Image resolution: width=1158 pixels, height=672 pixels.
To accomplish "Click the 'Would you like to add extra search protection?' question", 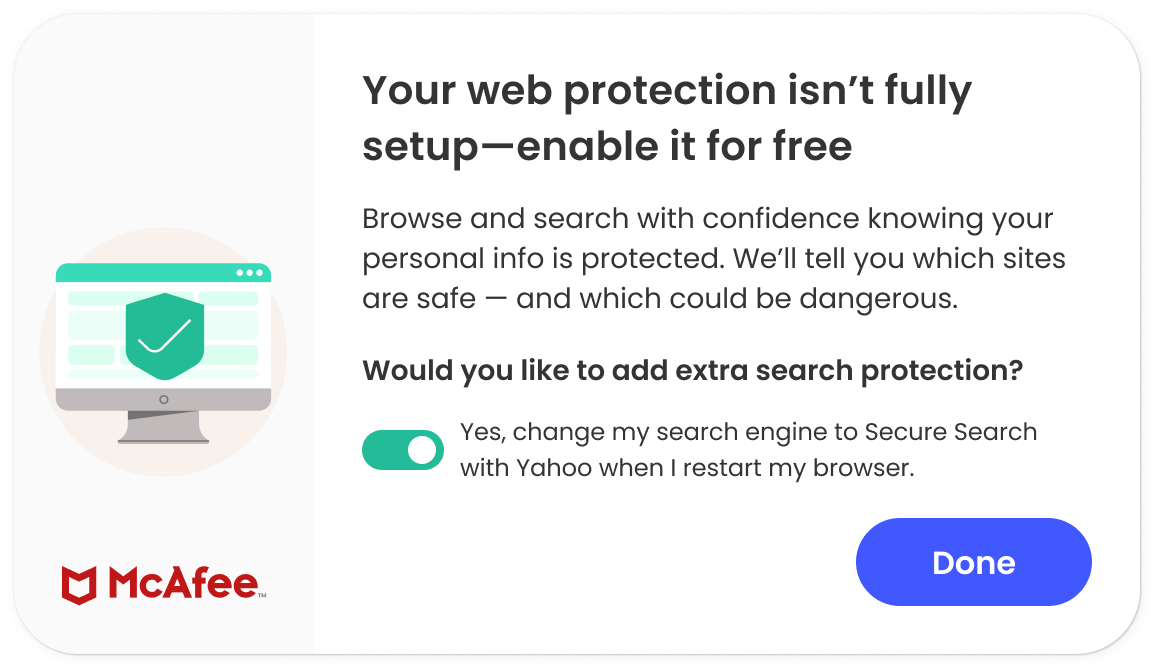I will tap(692, 370).
